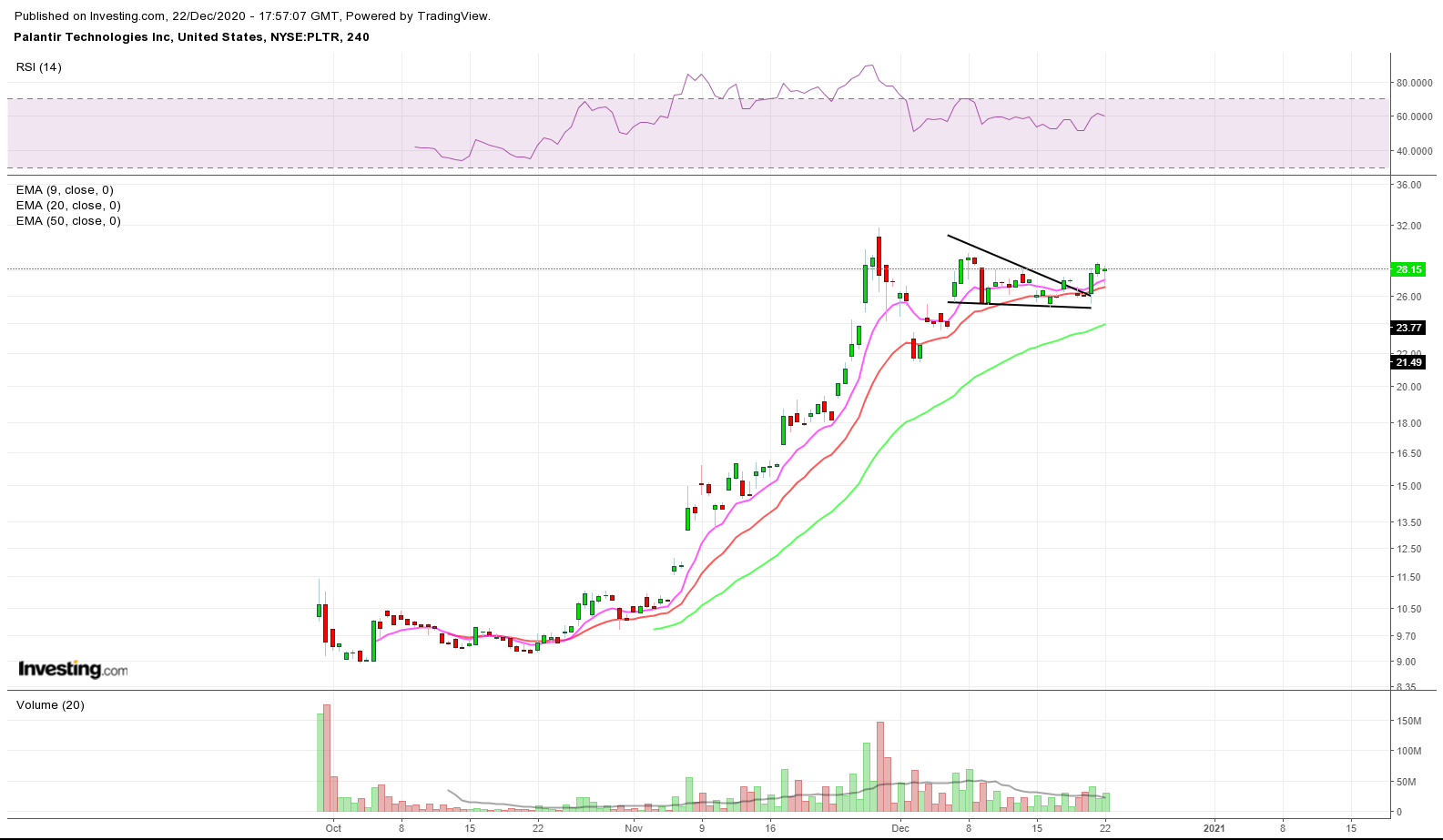Select the EMA (20, close, 0) legend
Viewport: 1443px width, 840px height.
68,206
